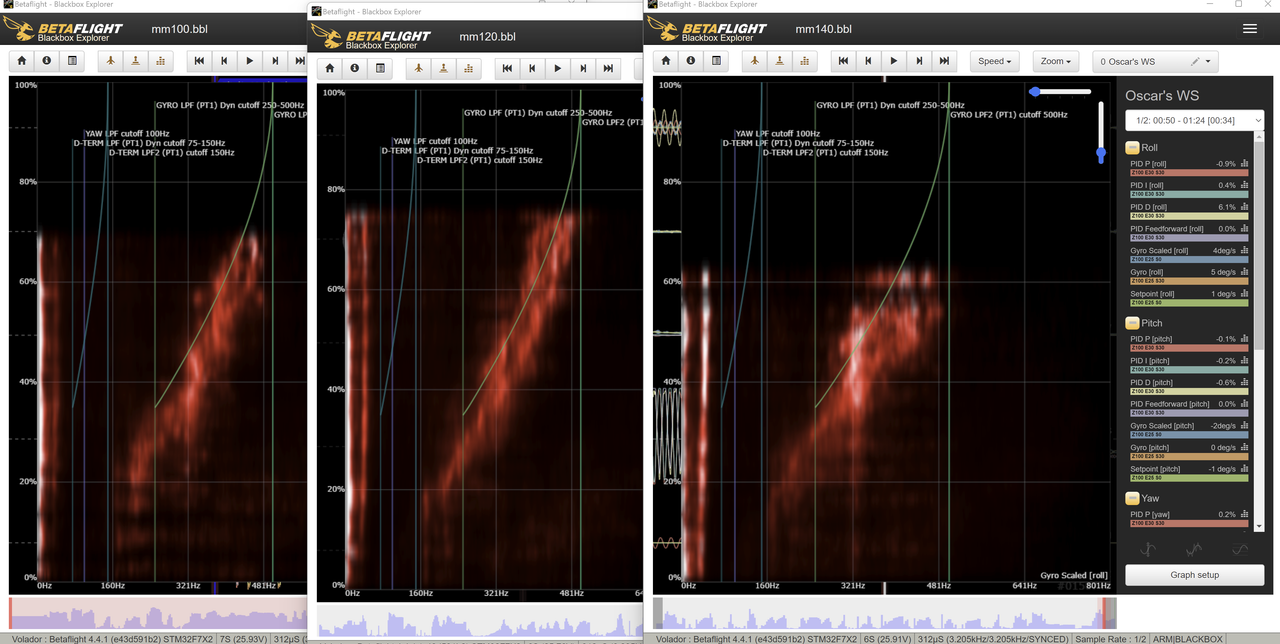
Task: Click the horizontal analyser zoom slider
Action: [1060, 91]
